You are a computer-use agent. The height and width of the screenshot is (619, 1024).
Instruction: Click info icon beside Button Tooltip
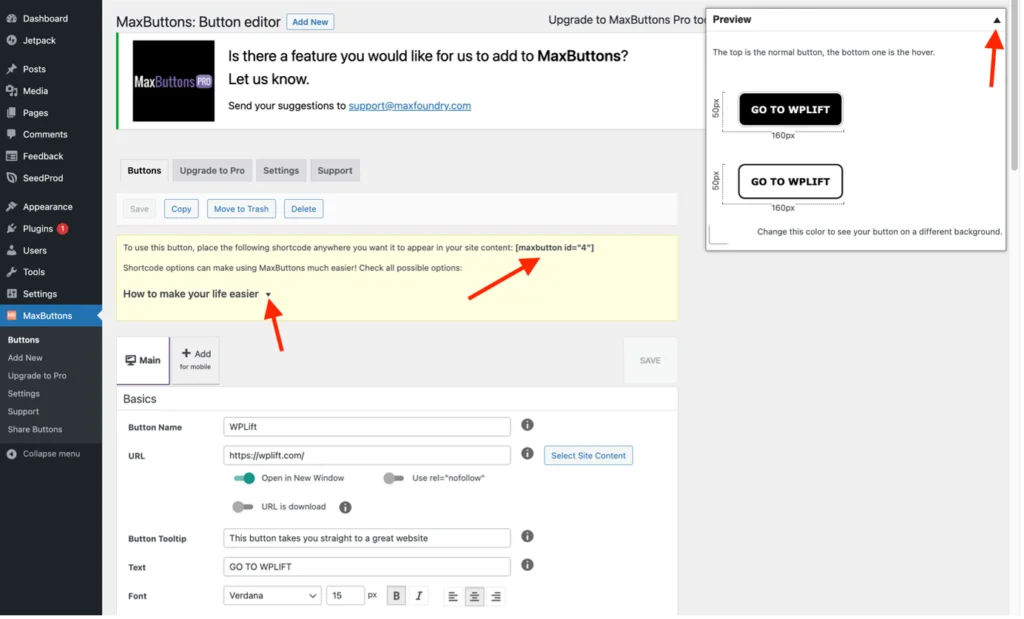(x=527, y=537)
